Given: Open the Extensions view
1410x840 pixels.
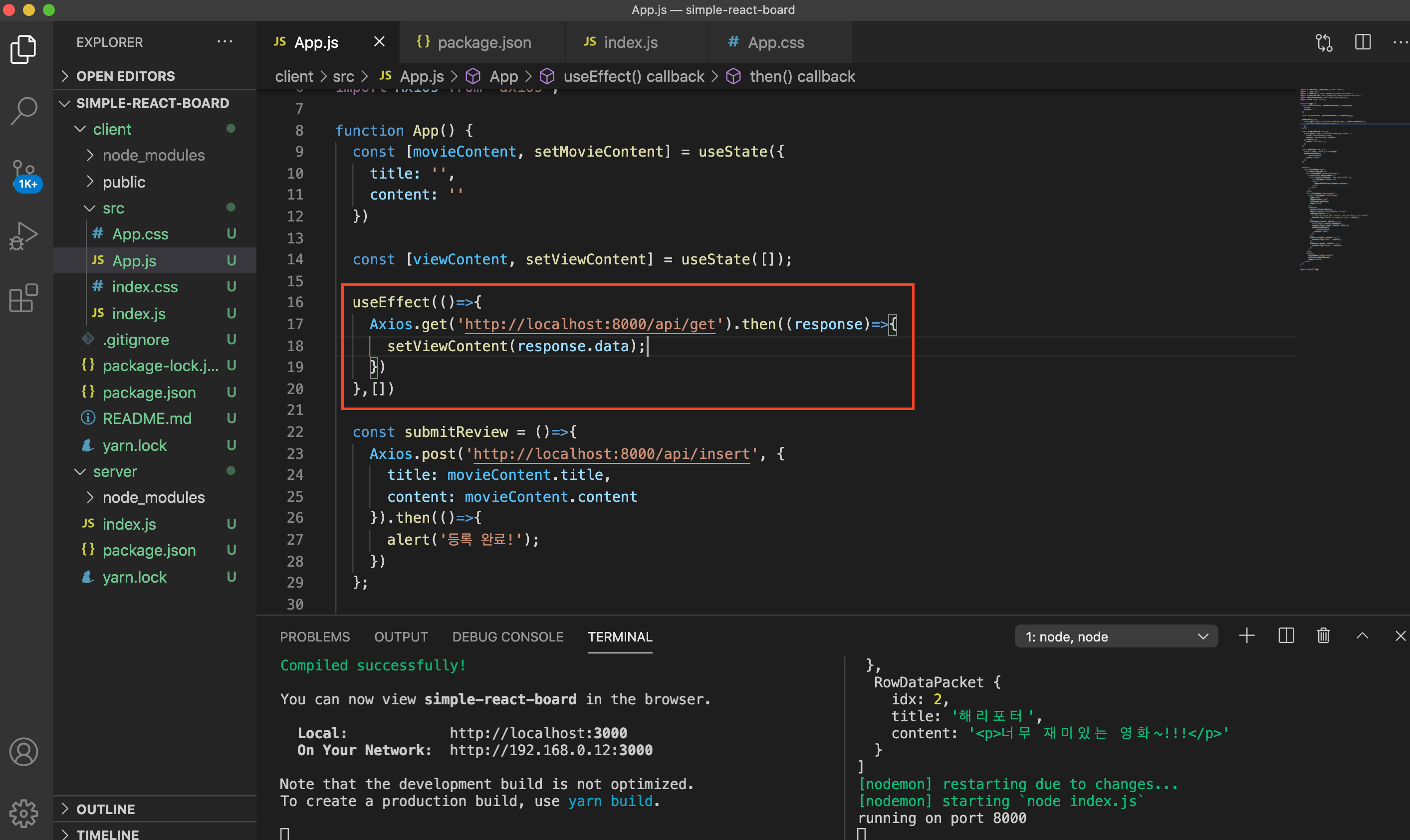Looking at the screenshot, I should pyautogui.click(x=24, y=298).
